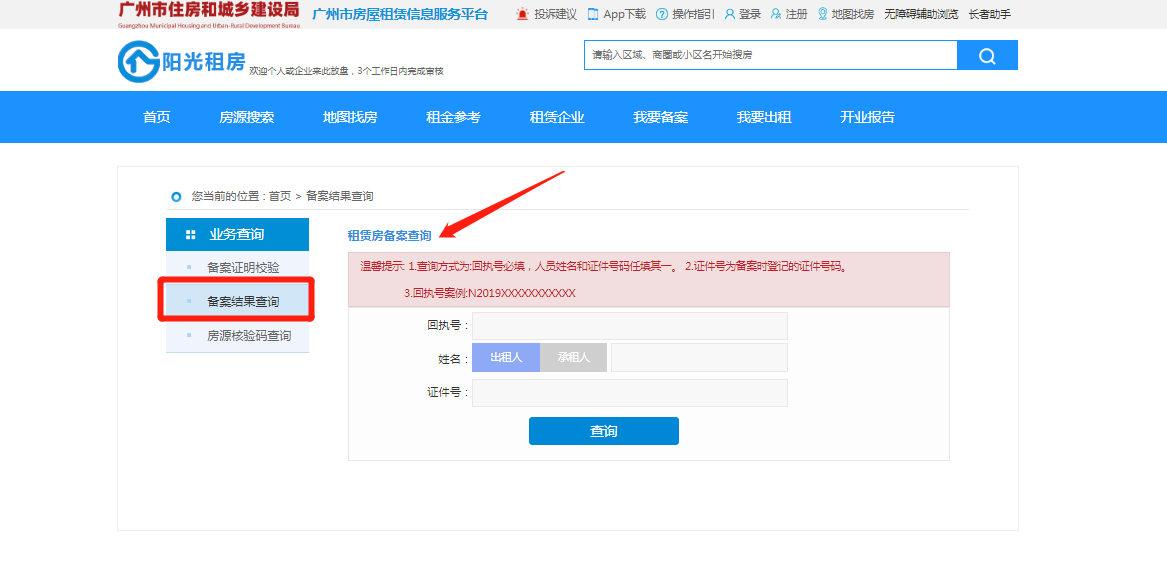Click 无障碍辅助浏览 link
The image size is (1167, 564).
[x=921, y=14]
